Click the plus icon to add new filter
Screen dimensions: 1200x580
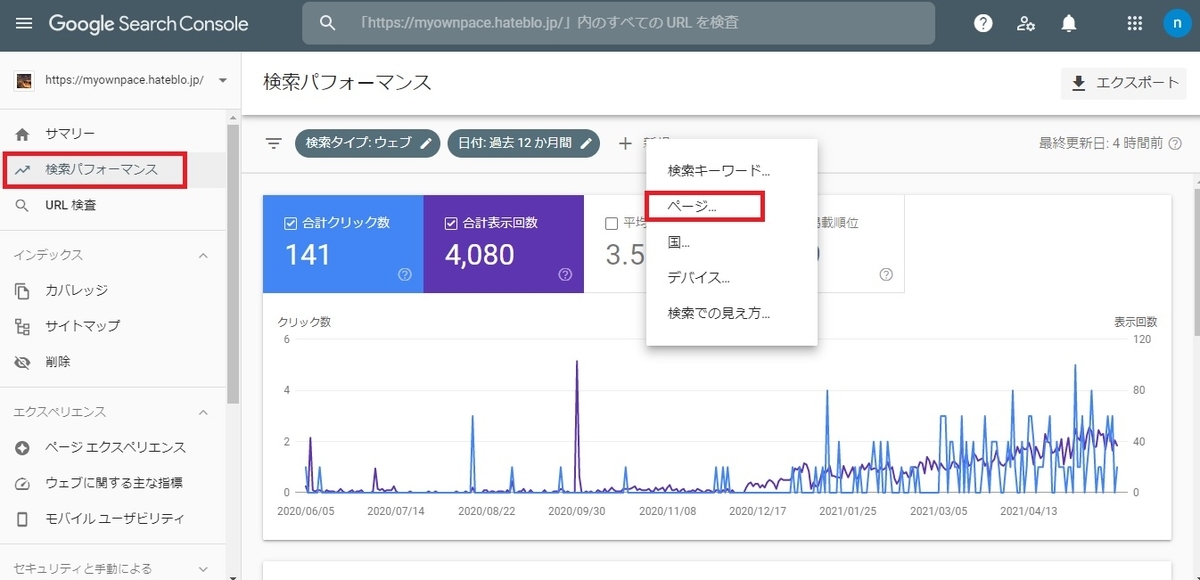click(x=625, y=143)
